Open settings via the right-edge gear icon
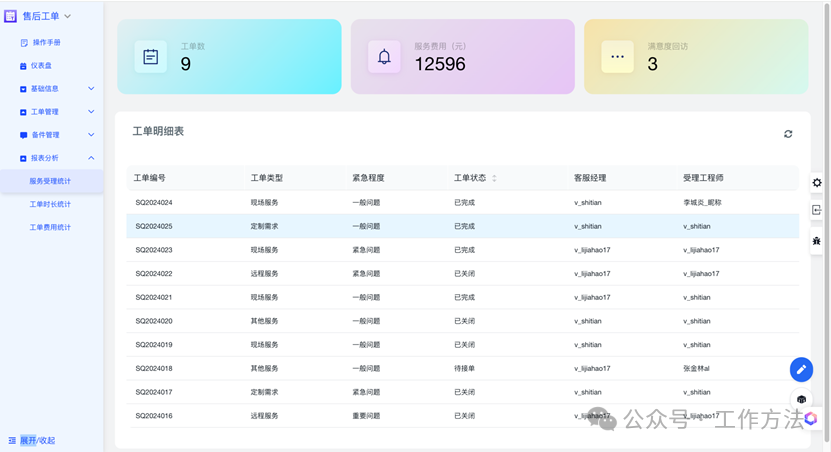This screenshot has height=452, width=831. (x=817, y=183)
